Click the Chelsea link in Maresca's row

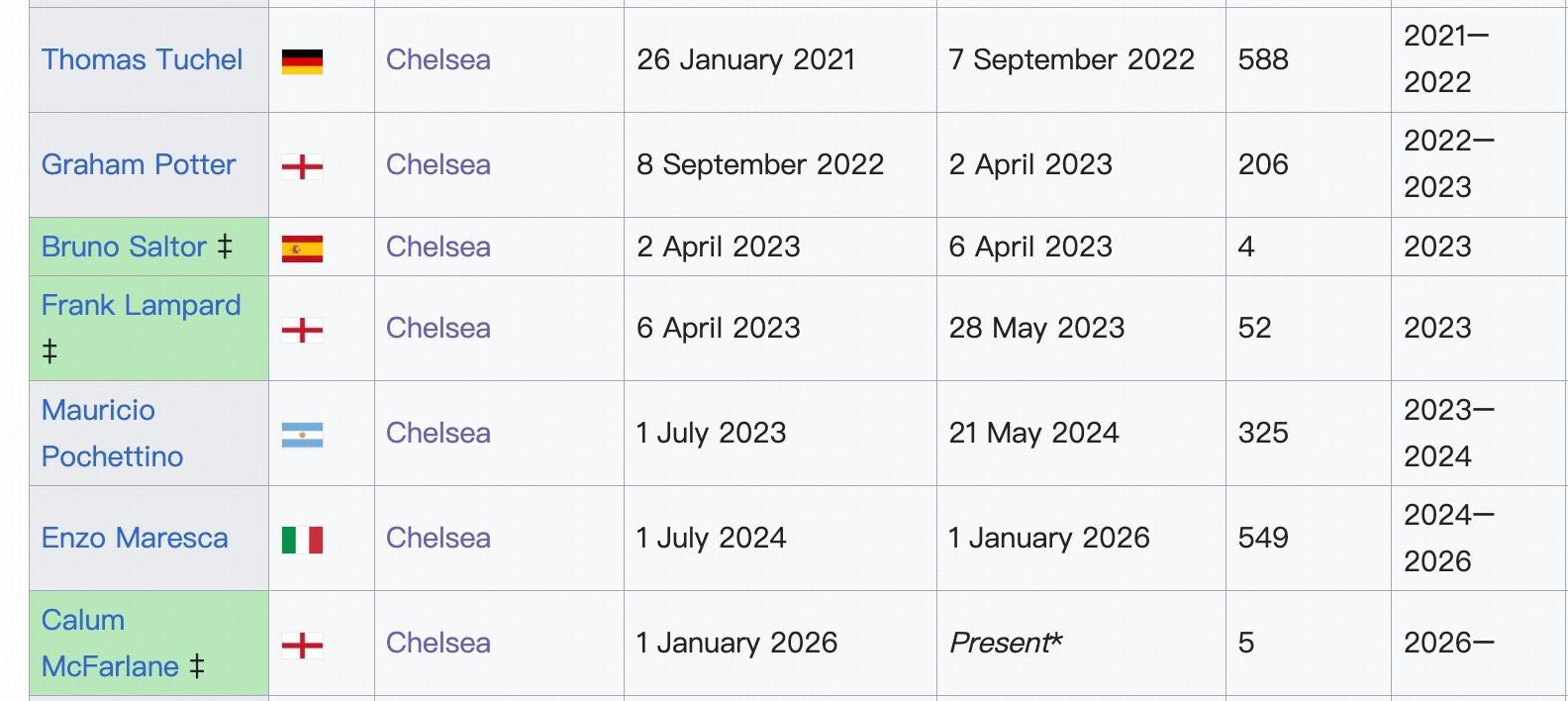click(x=438, y=538)
